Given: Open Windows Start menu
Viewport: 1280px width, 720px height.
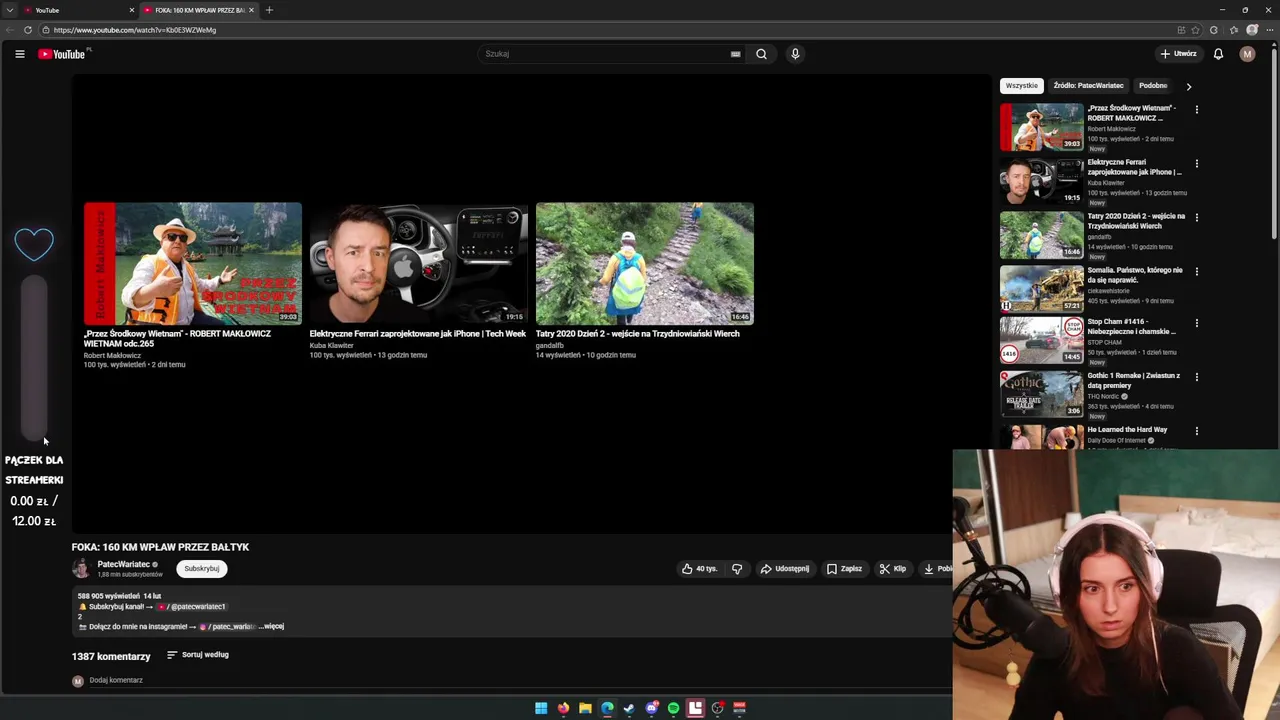Looking at the screenshot, I should 541,708.
